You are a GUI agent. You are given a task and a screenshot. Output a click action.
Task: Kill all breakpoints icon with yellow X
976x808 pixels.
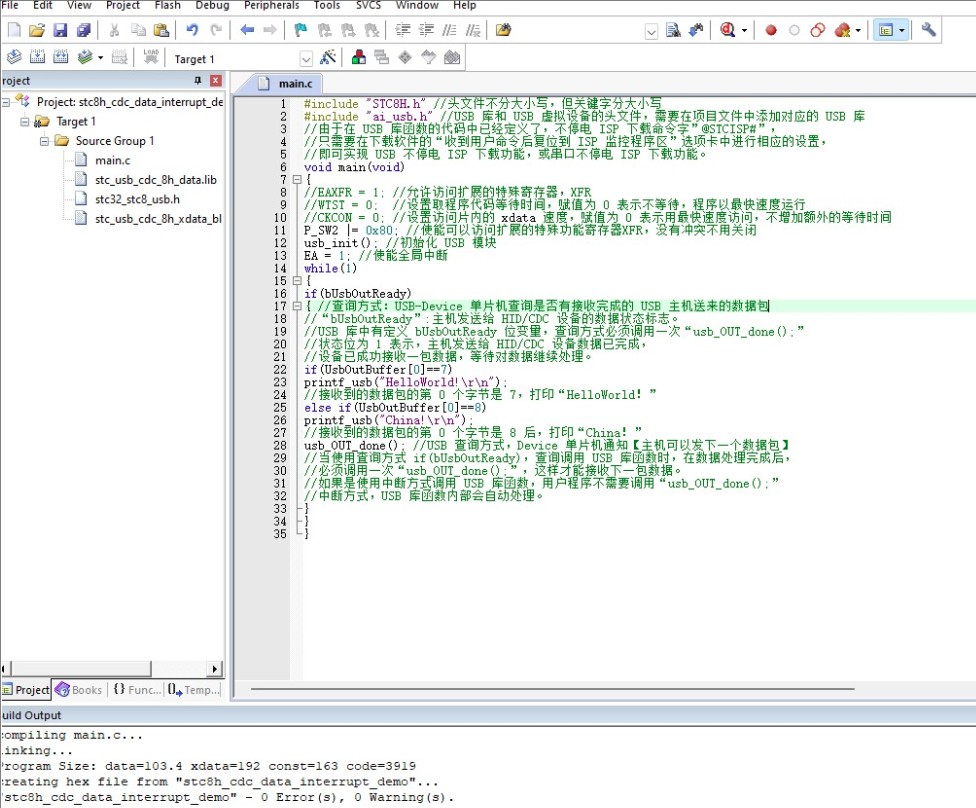(x=842, y=30)
